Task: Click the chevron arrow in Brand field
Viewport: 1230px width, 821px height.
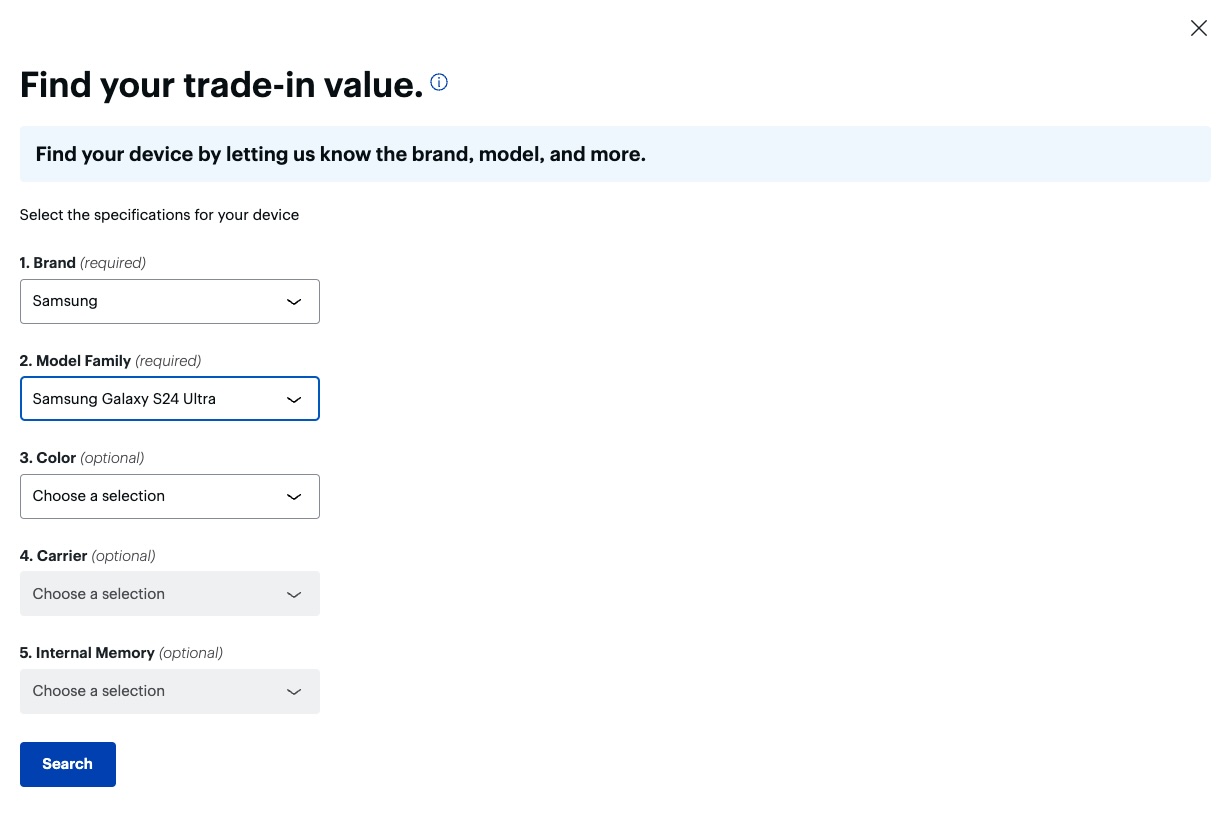Action: 294,302
